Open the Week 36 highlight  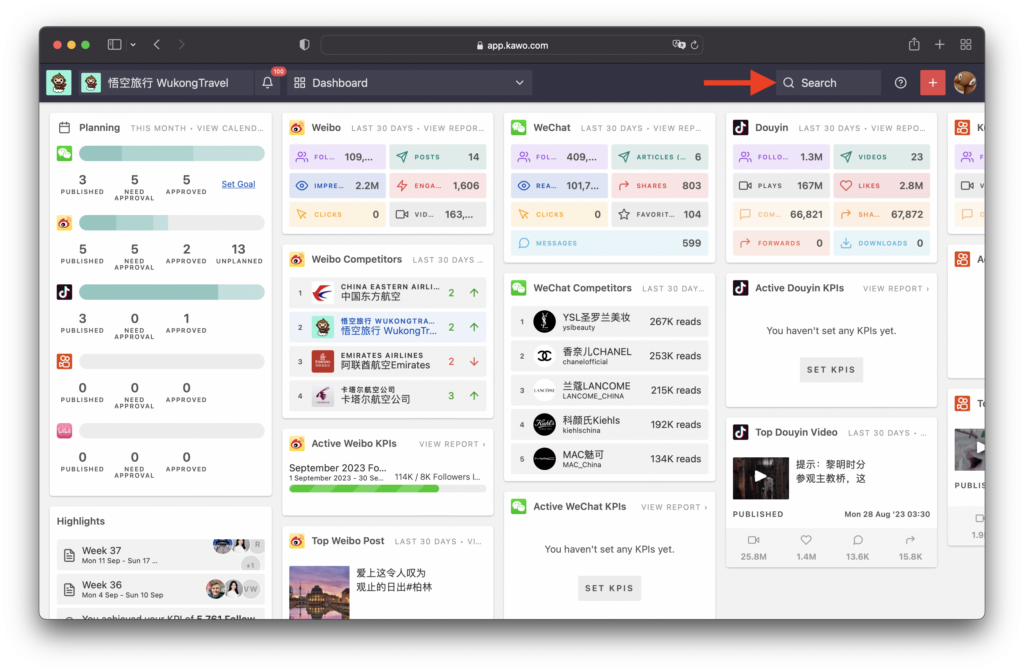click(x=161, y=589)
